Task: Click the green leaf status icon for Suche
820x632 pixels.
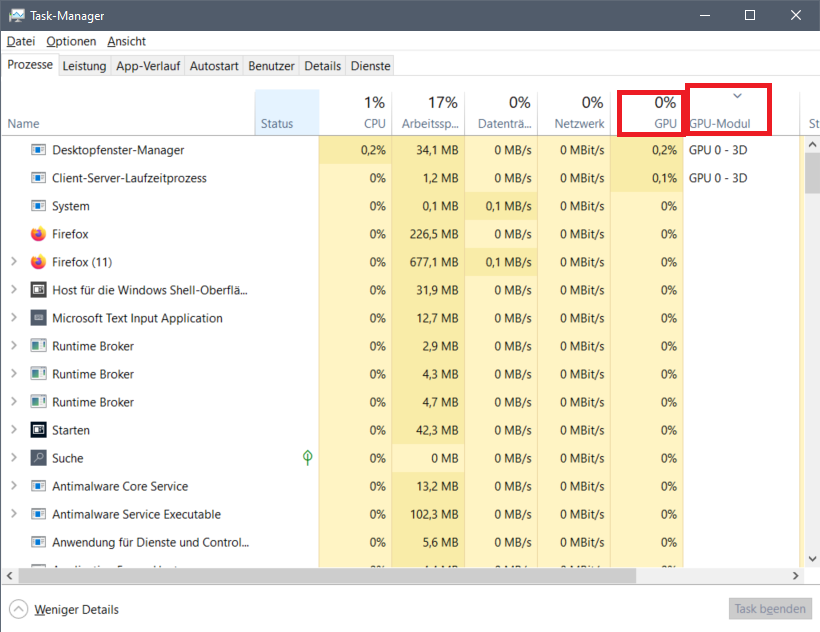Action: (308, 458)
